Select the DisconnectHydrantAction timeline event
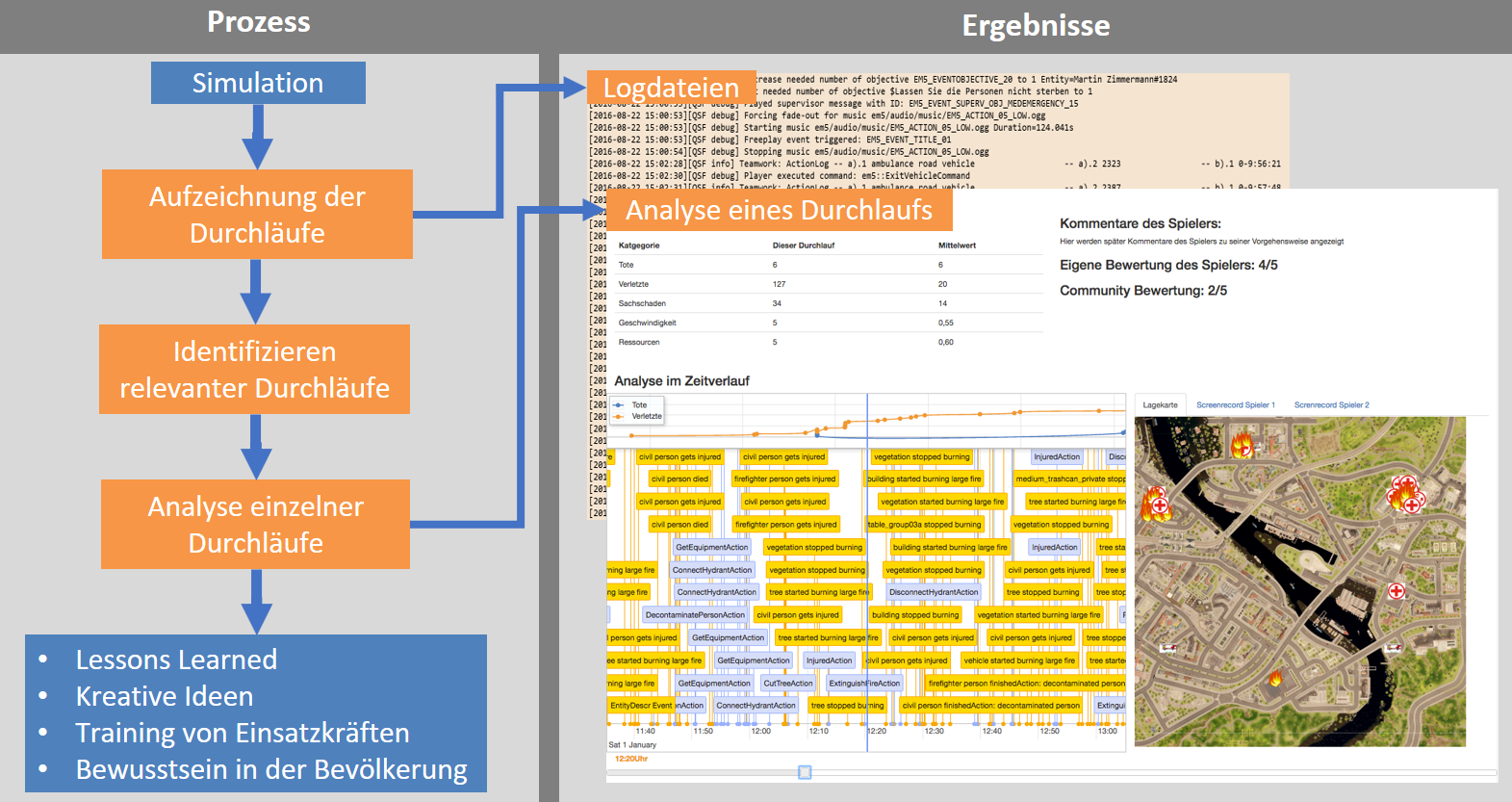The height and width of the screenshot is (802, 1512). pos(934,592)
